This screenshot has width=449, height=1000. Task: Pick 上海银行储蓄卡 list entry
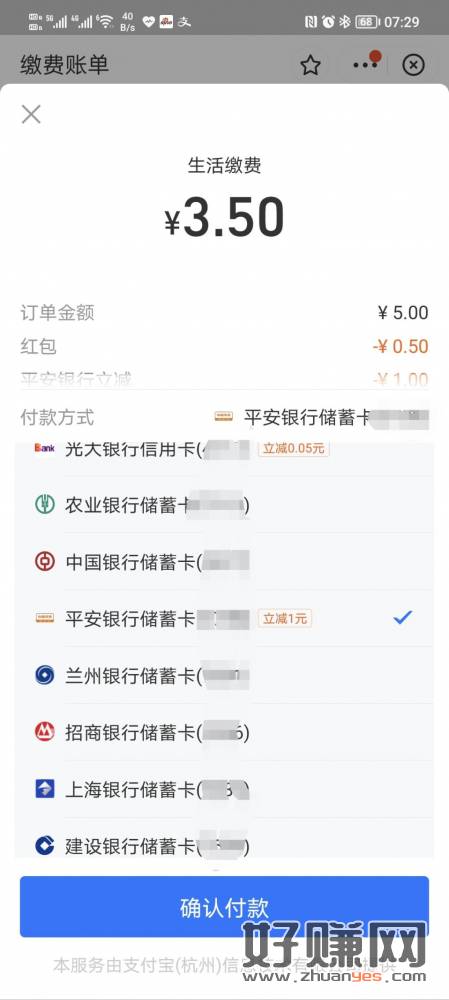coord(224,790)
